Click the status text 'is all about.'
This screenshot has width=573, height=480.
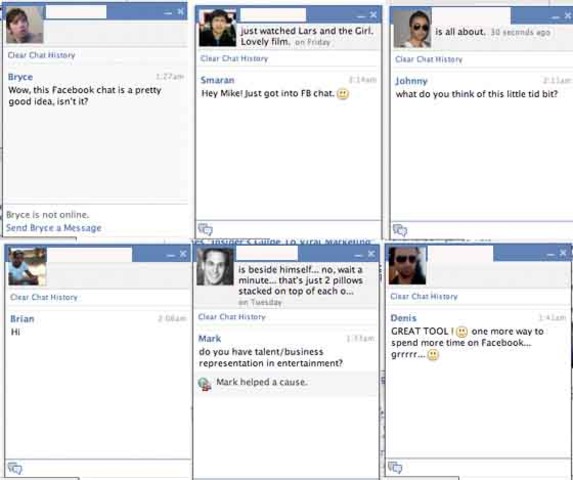click(460, 32)
